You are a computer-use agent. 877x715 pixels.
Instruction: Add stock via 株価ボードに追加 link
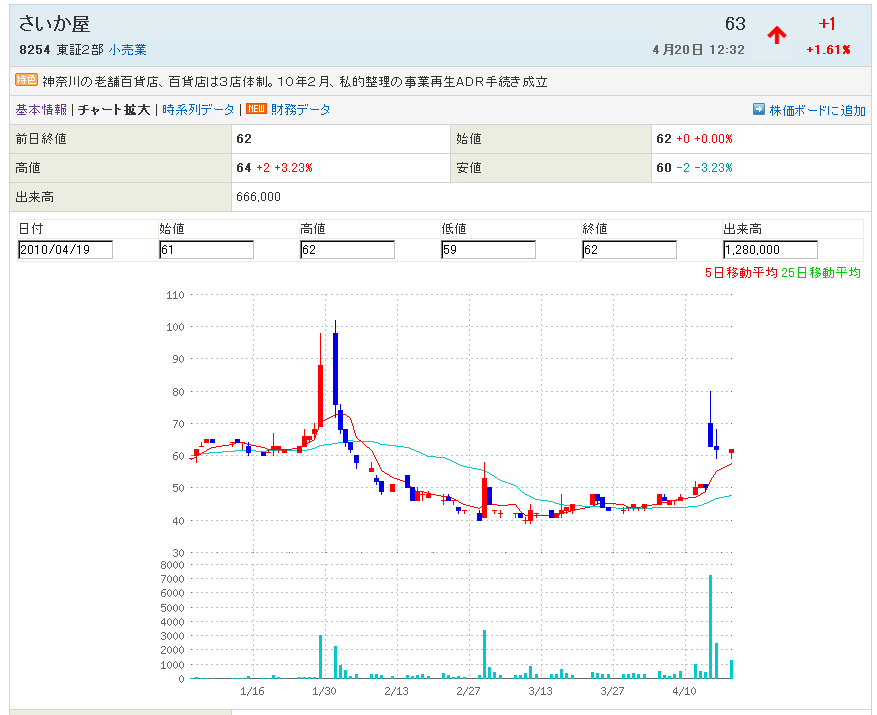[817, 111]
